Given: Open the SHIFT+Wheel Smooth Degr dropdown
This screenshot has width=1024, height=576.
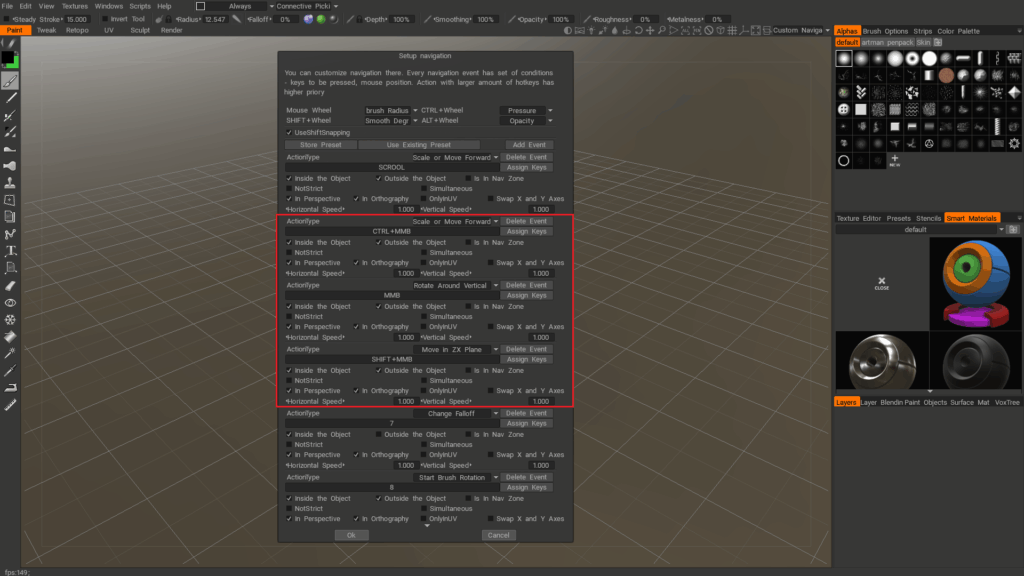Looking at the screenshot, I should [391, 121].
